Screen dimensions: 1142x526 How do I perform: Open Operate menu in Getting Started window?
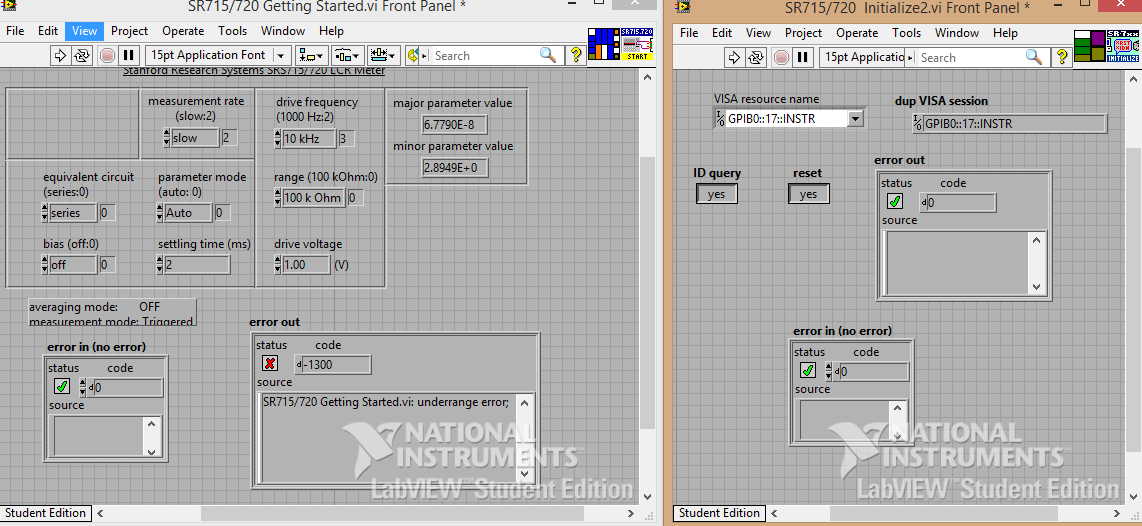point(184,31)
